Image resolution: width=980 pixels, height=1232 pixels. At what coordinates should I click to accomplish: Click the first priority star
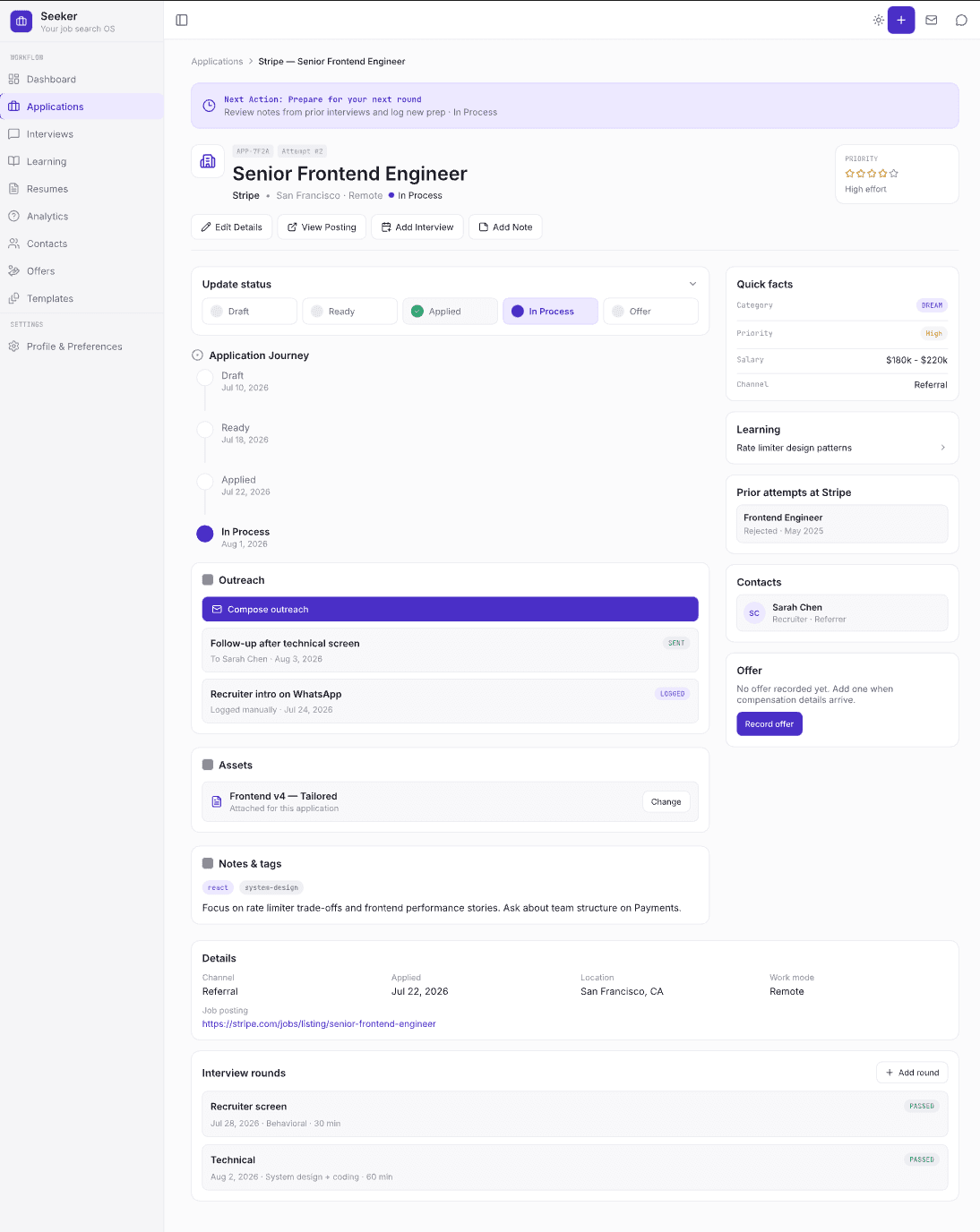click(x=850, y=174)
